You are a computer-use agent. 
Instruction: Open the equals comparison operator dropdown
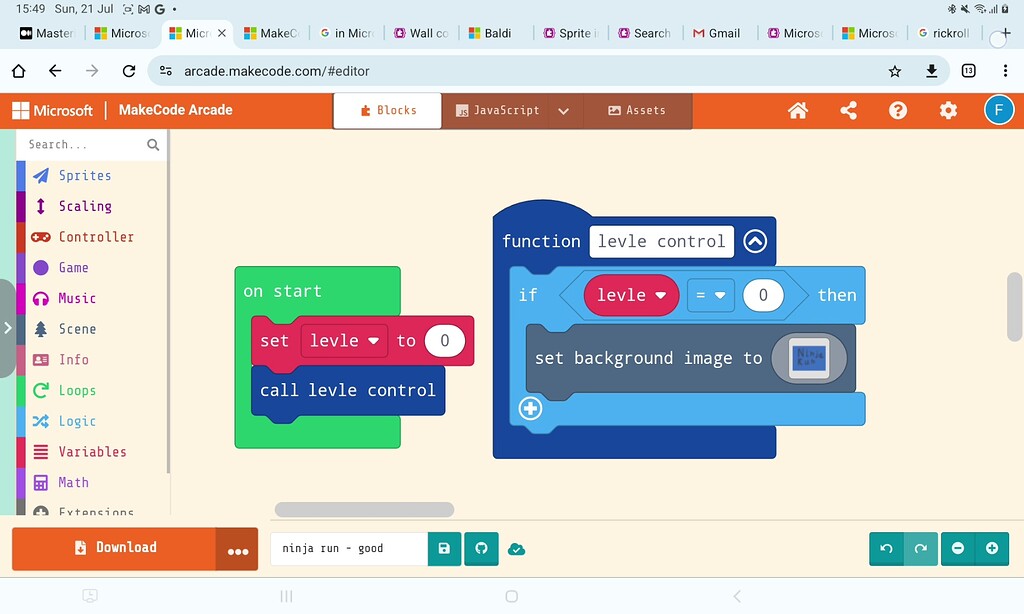(711, 295)
